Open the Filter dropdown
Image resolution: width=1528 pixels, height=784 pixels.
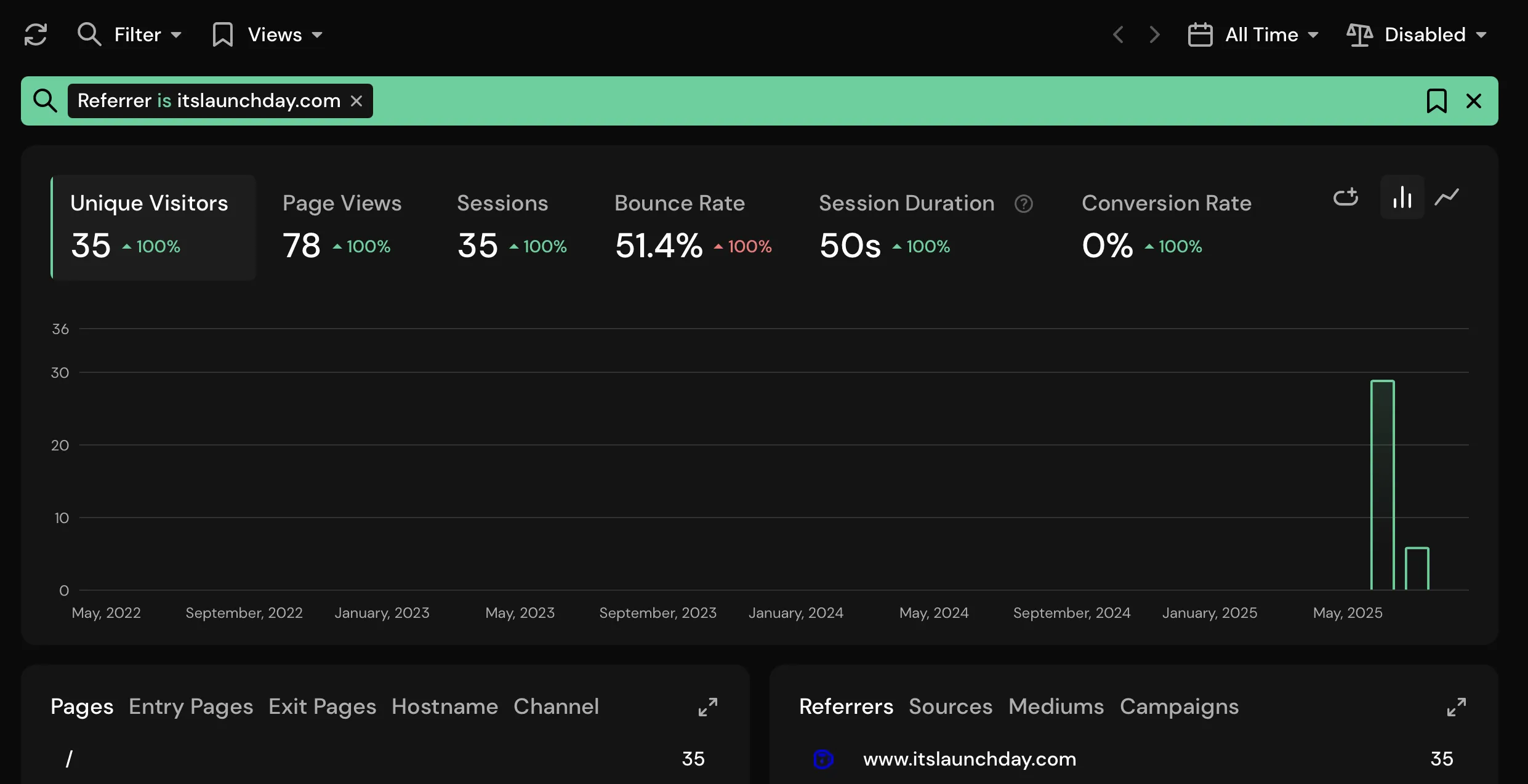[x=130, y=34]
